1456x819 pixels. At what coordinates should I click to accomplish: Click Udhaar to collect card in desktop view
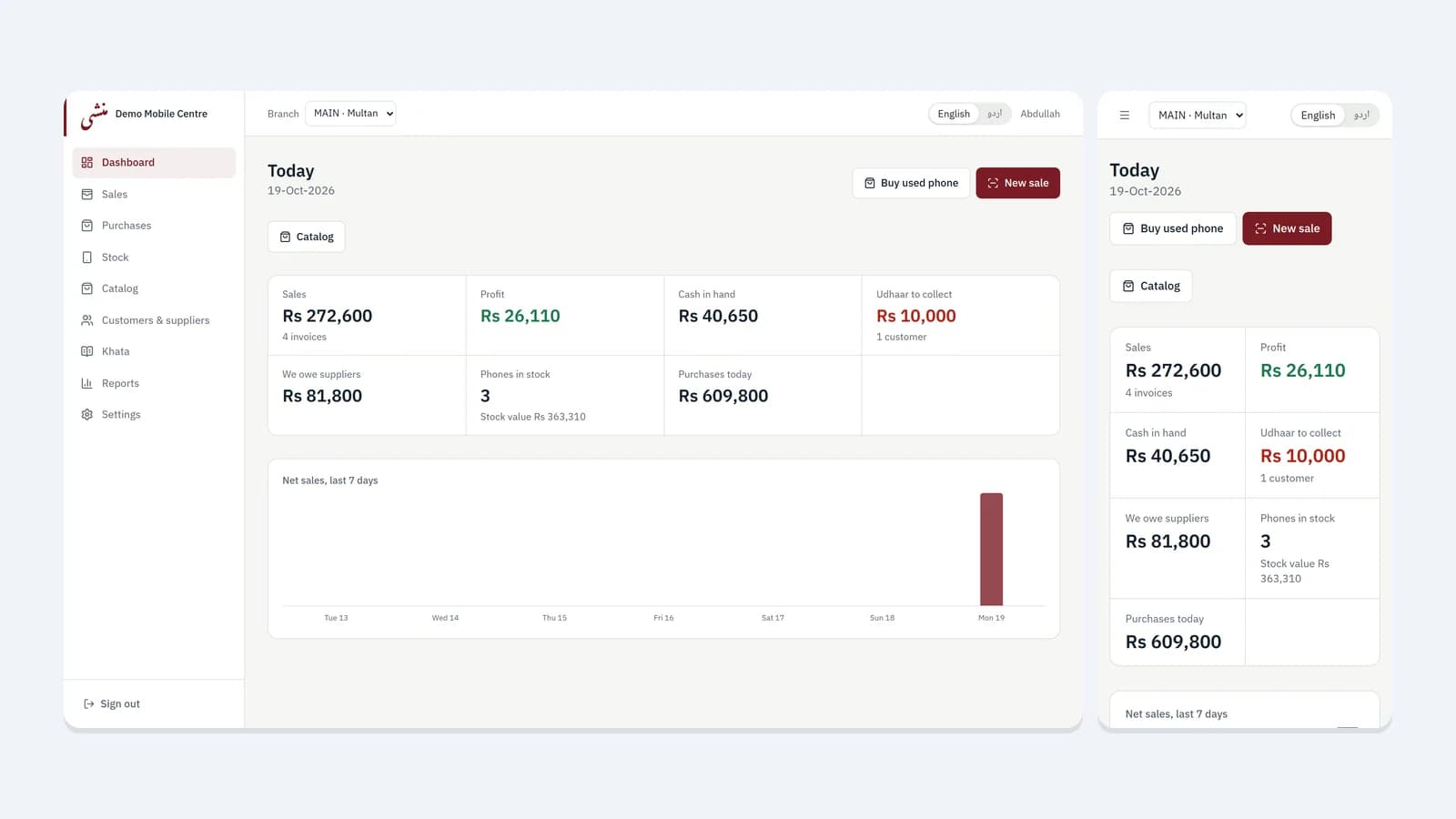click(960, 316)
